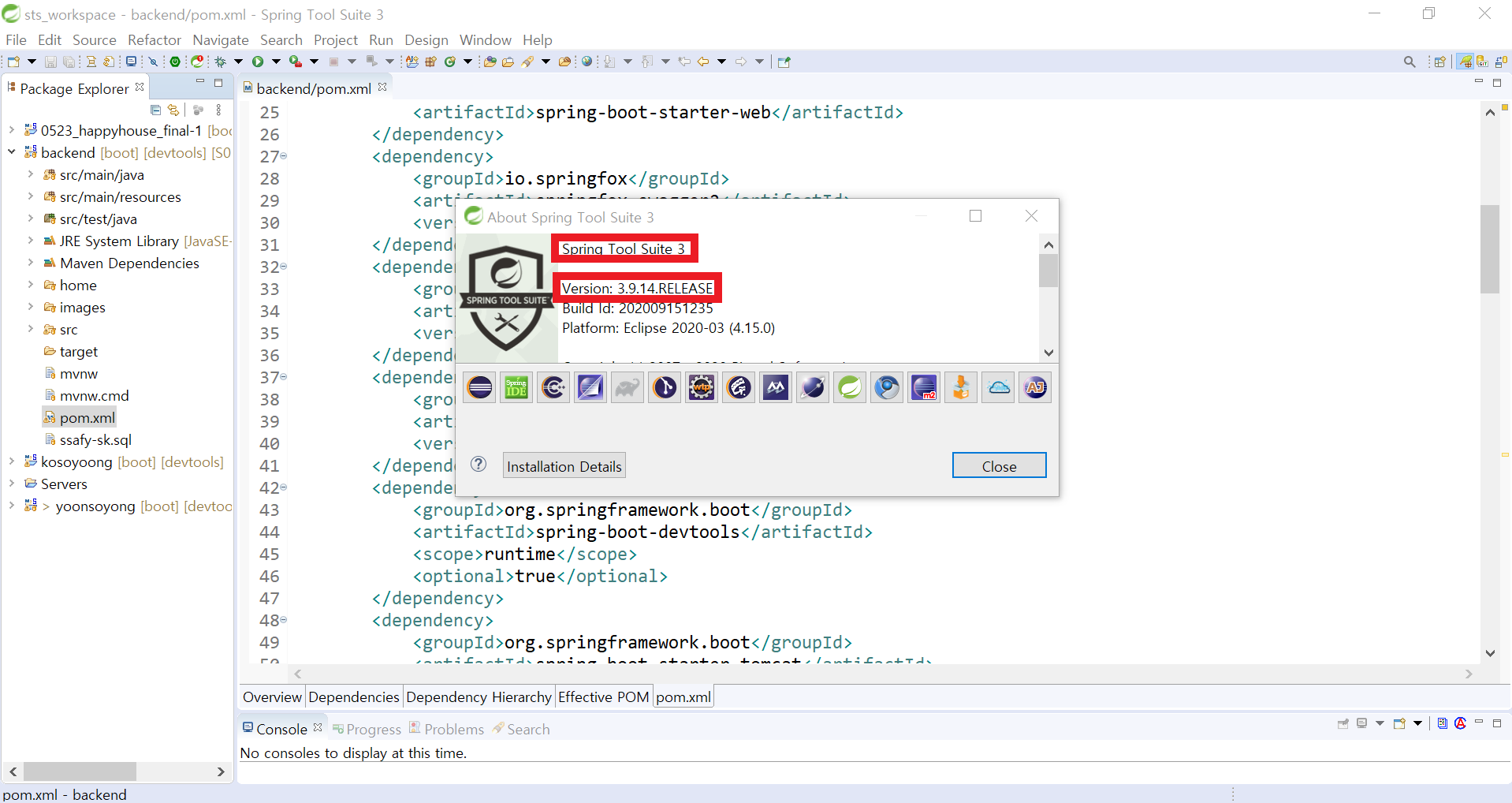Click the green Run button icon
Screen dimensions: 1512x803
(258, 62)
